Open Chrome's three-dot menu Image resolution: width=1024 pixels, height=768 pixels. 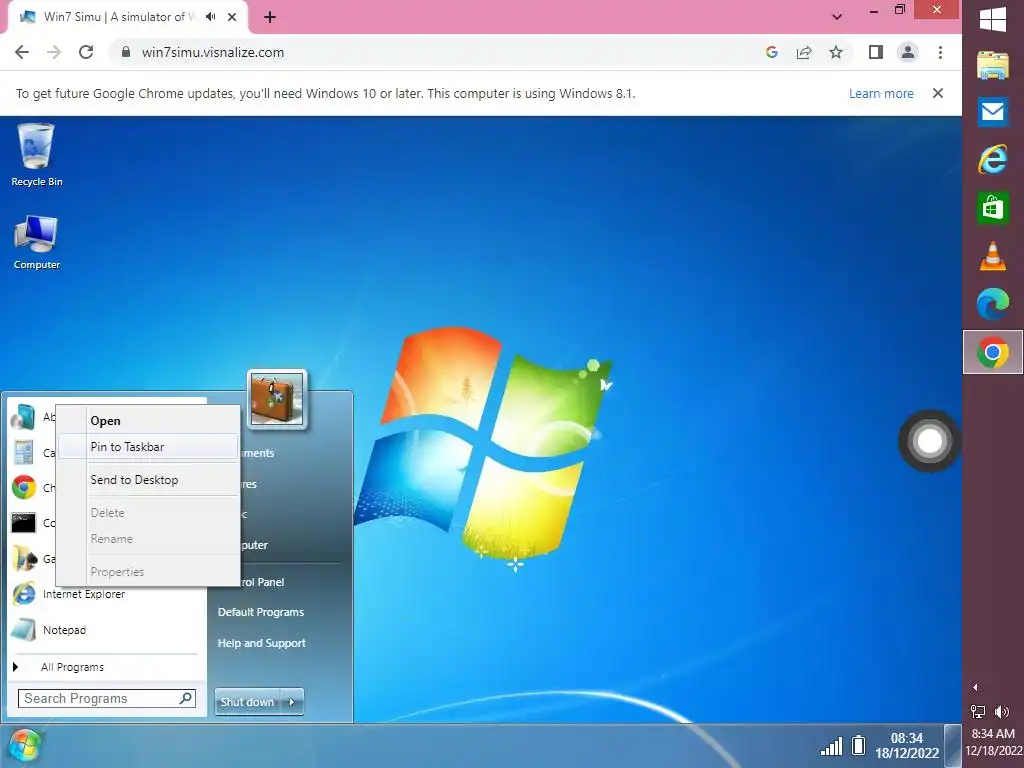click(940, 52)
